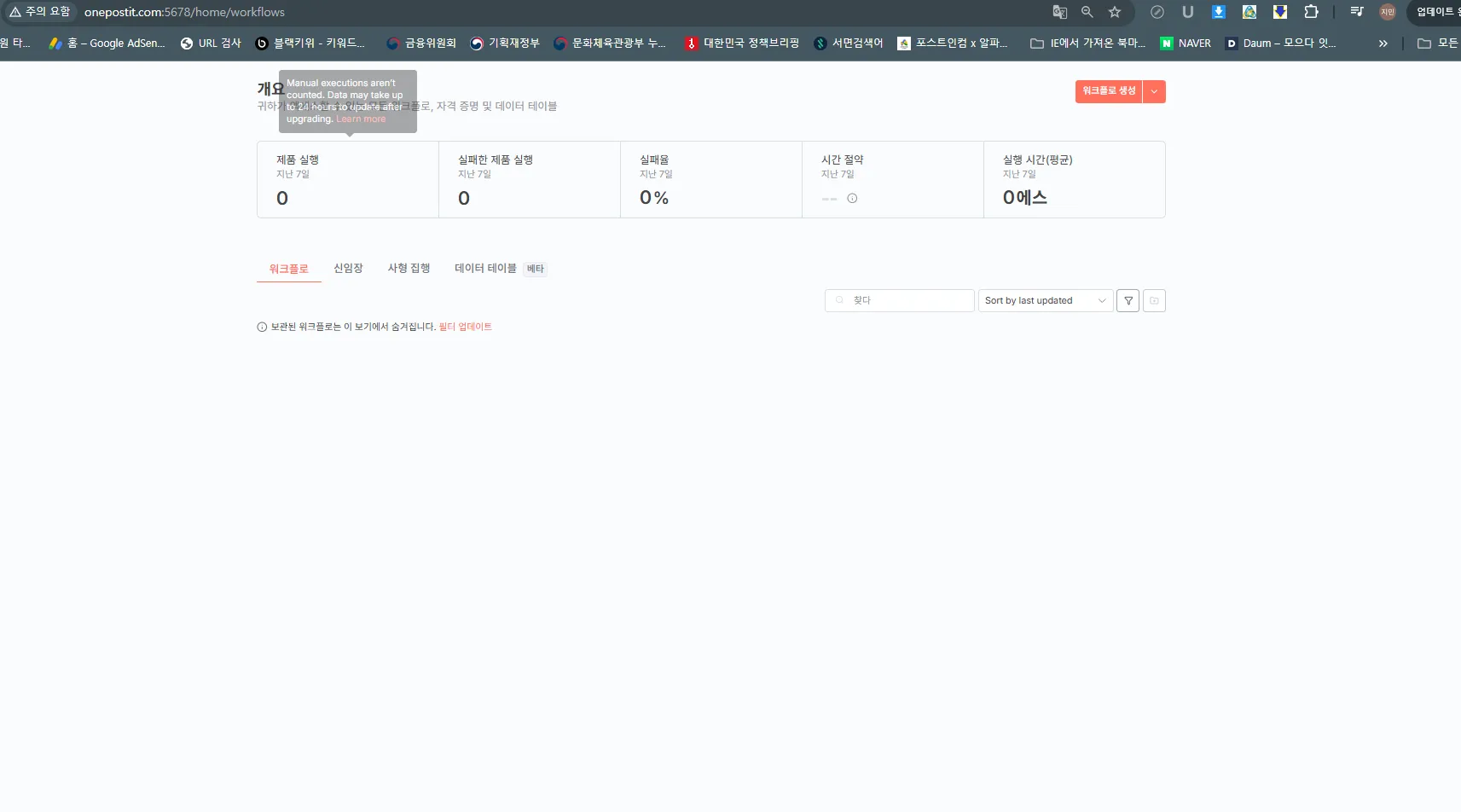Open the workflow filter icon
Screen dimensions: 1461x812
(1128, 300)
